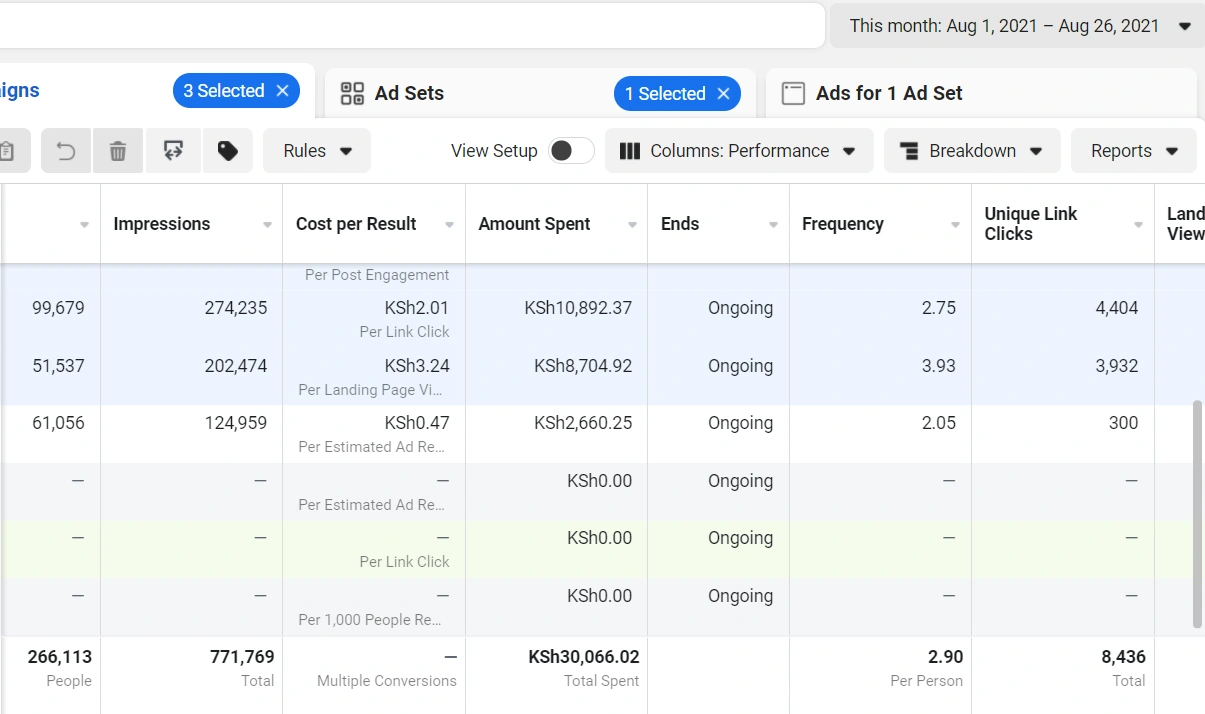This screenshot has width=1205, height=714.
Task: Click the 61,056 reach value
Action: (x=58, y=423)
